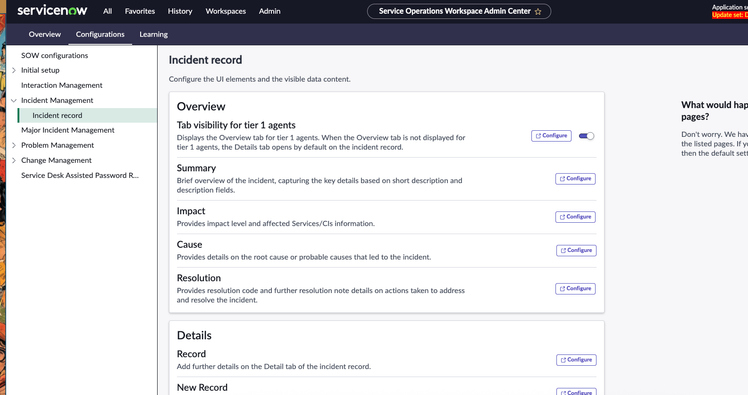Open the Admin menu
The width and height of the screenshot is (748, 395).
[270, 11]
